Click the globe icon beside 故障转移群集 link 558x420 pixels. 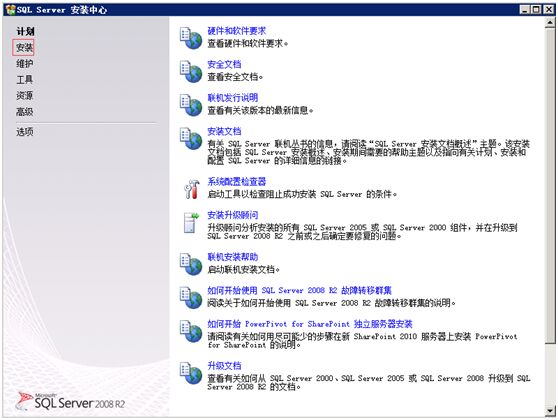pyautogui.click(x=191, y=298)
